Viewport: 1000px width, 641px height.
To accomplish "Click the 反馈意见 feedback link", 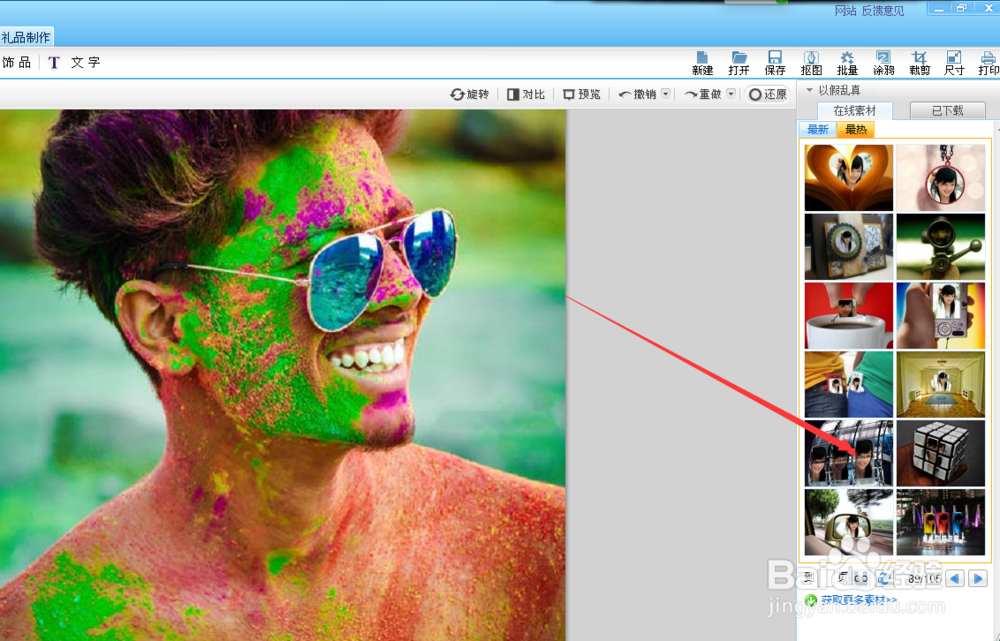I will pos(883,11).
